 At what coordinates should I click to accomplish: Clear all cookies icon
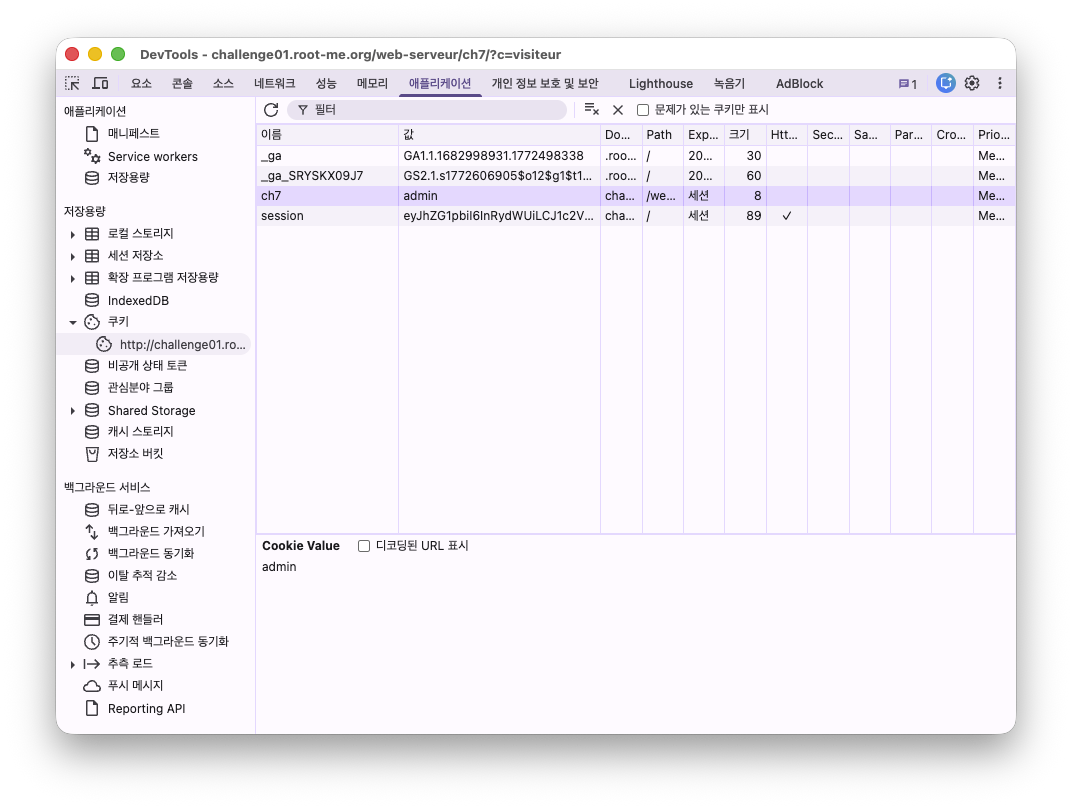click(591, 109)
